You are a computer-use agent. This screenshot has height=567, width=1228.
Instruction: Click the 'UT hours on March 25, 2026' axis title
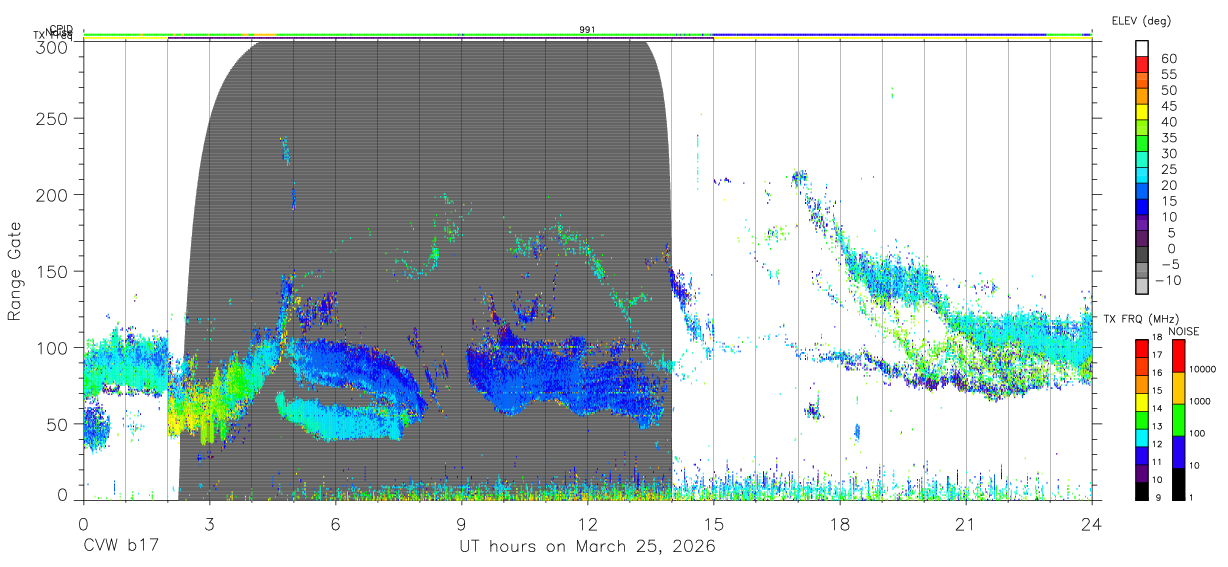(587, 547)
